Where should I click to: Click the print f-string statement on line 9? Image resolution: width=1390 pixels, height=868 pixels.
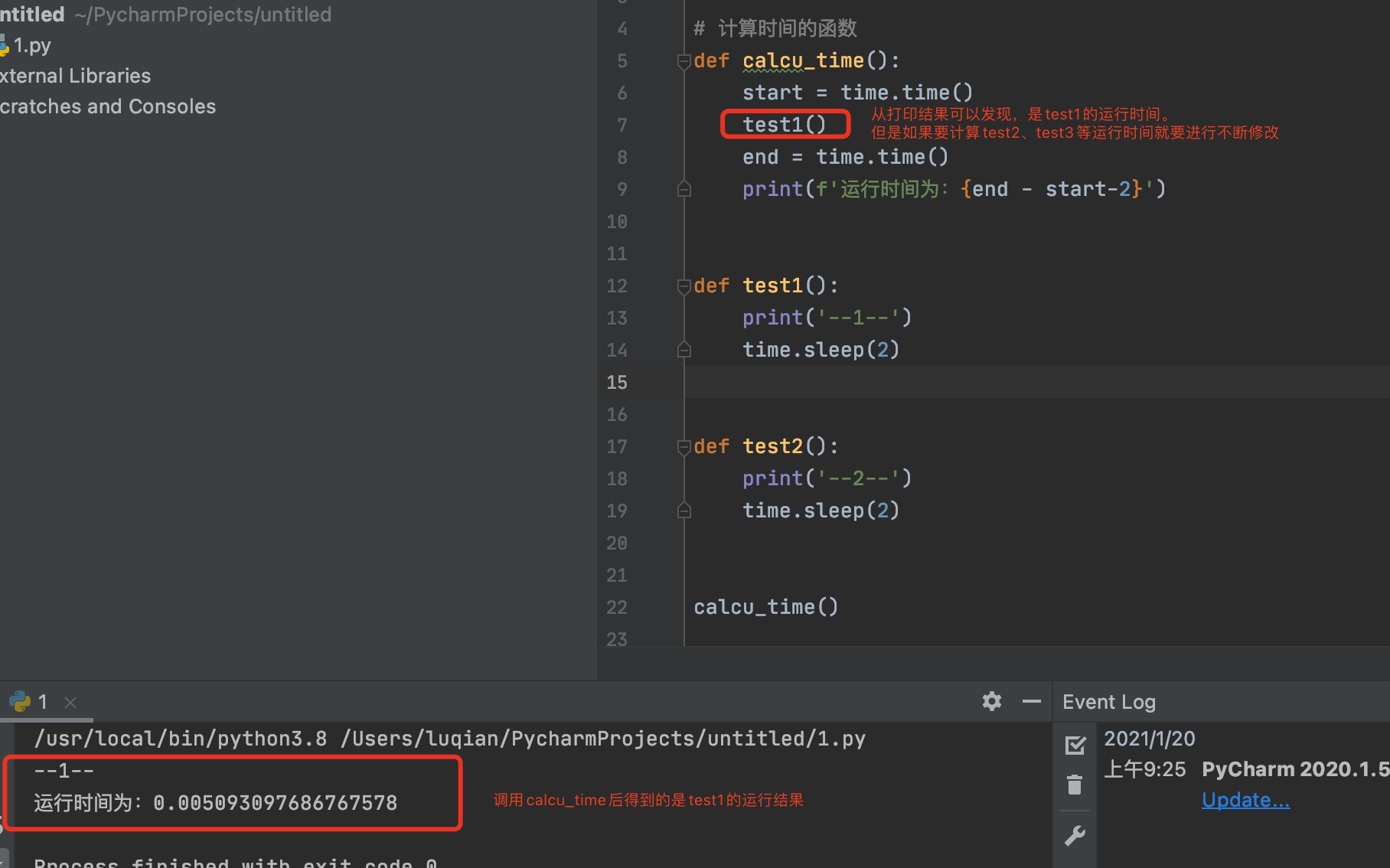pos(954,189)
